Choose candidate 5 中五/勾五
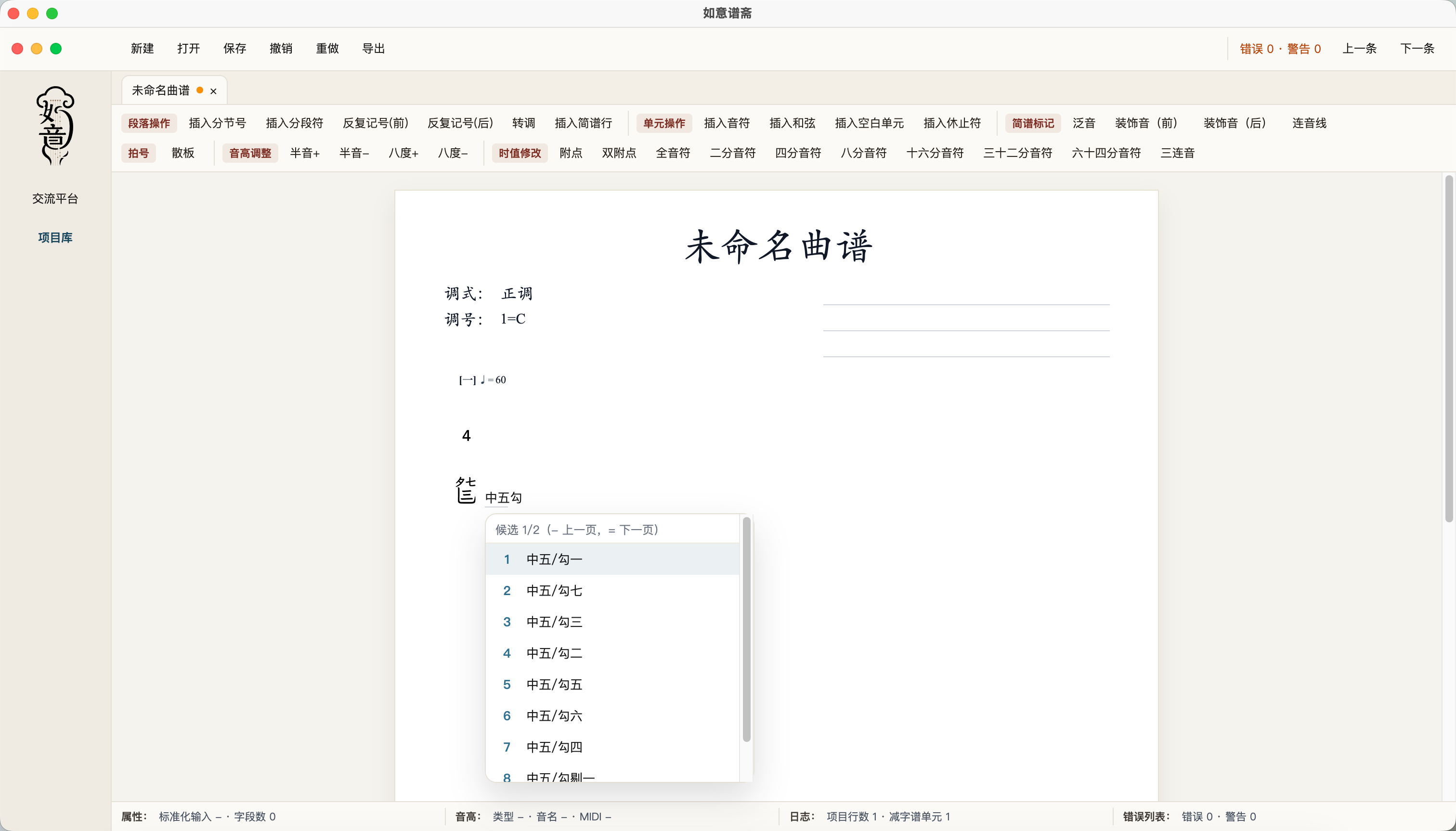 (612, 684)
